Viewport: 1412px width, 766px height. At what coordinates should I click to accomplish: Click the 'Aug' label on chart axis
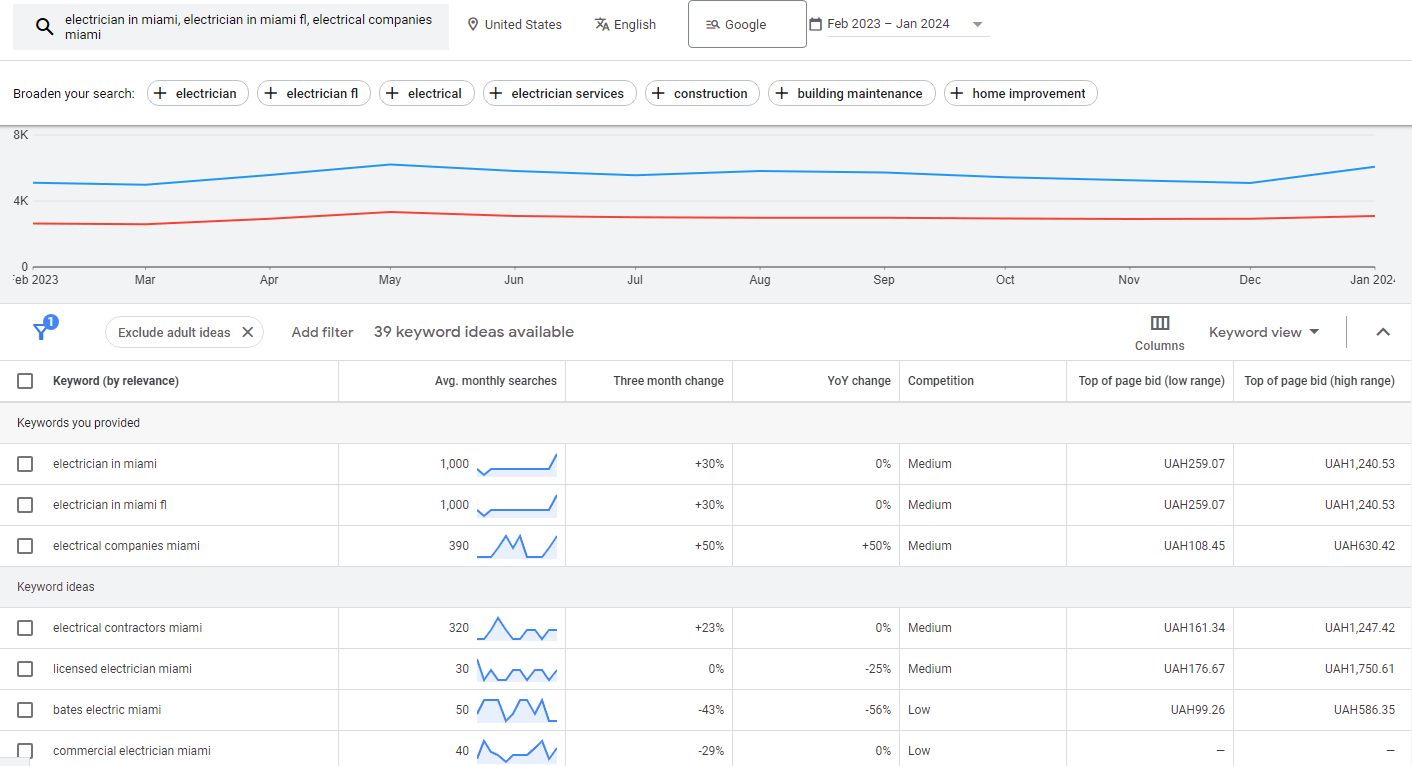coord(760,280)
